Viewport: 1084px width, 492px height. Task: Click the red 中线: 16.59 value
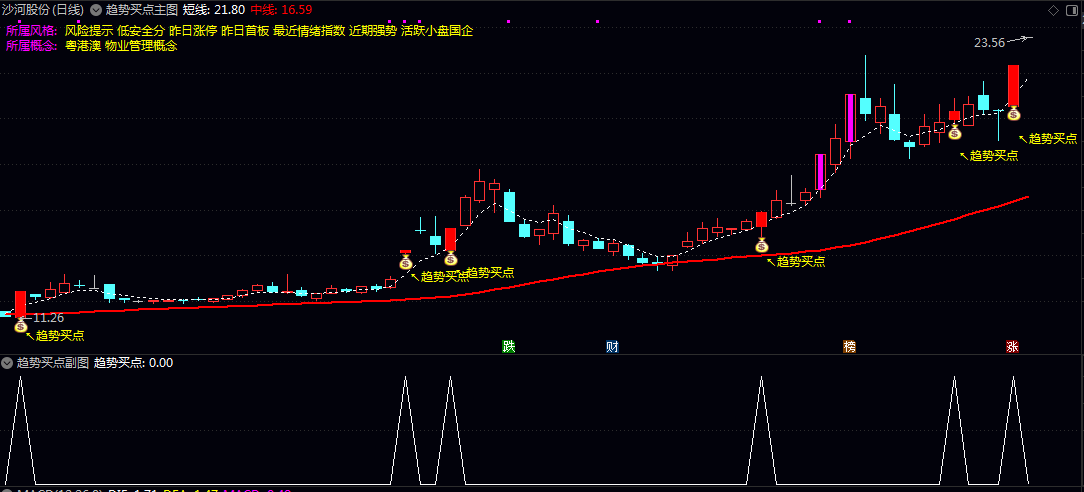tap(281, 10)
